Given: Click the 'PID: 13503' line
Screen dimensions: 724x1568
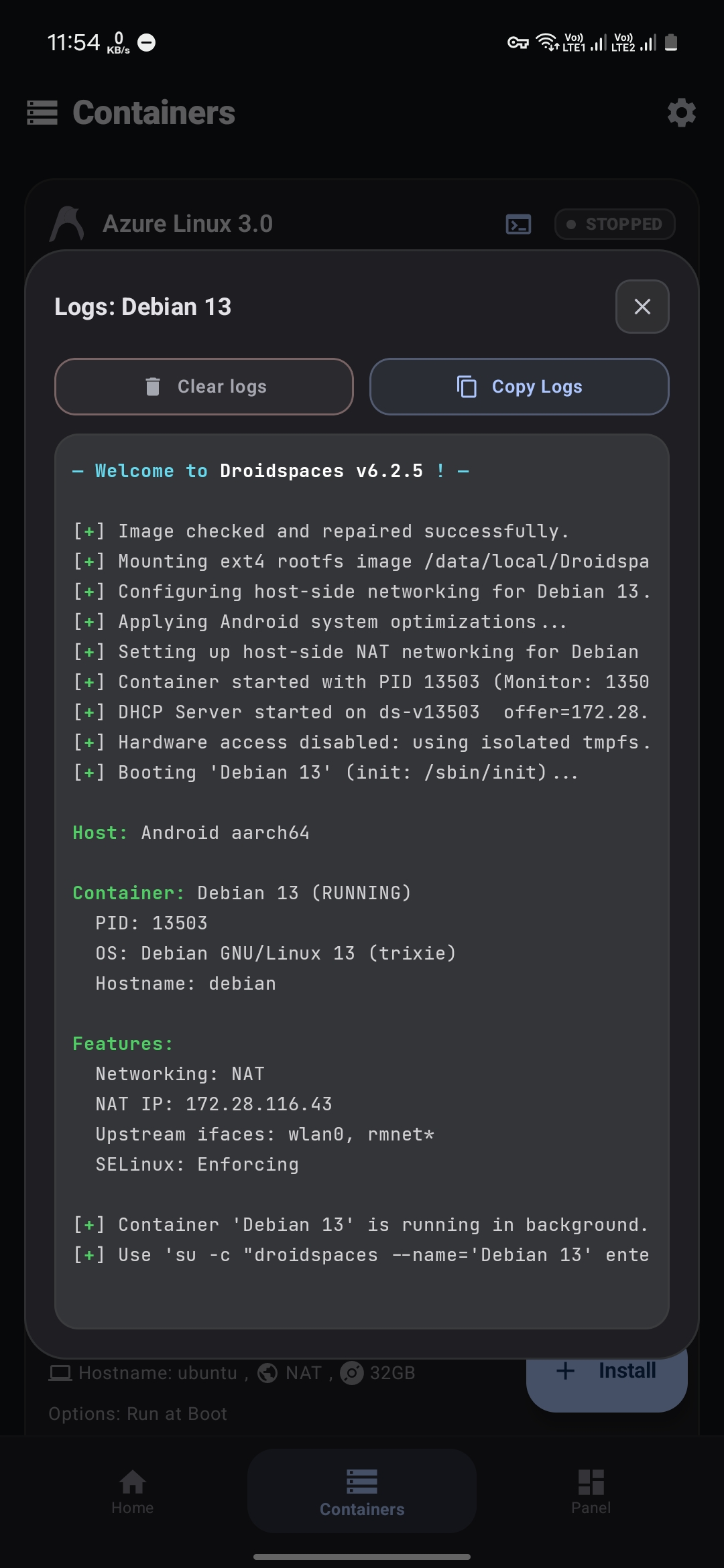Looking at the screenshot, I should (x=152, y=923).
